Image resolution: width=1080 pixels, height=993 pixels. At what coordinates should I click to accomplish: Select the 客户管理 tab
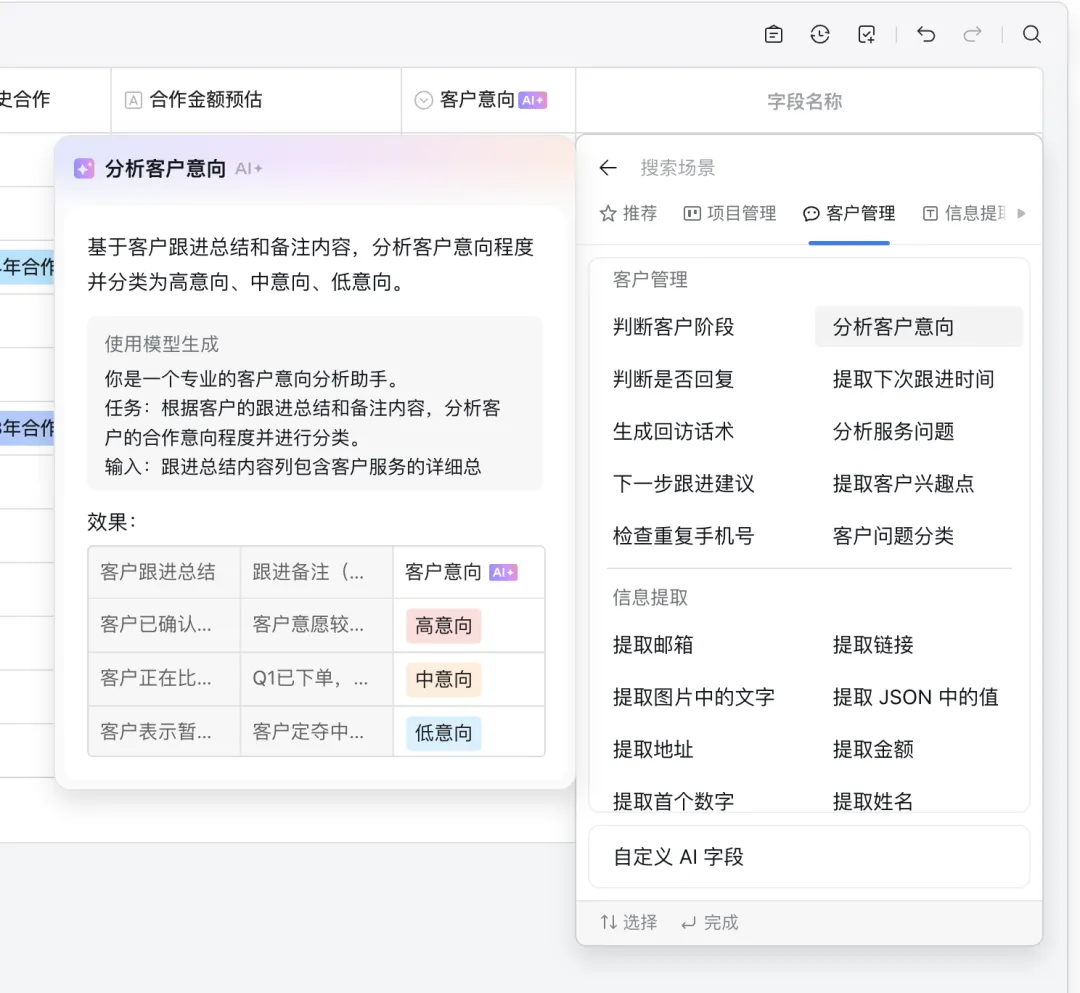click(x=849, y=213)
